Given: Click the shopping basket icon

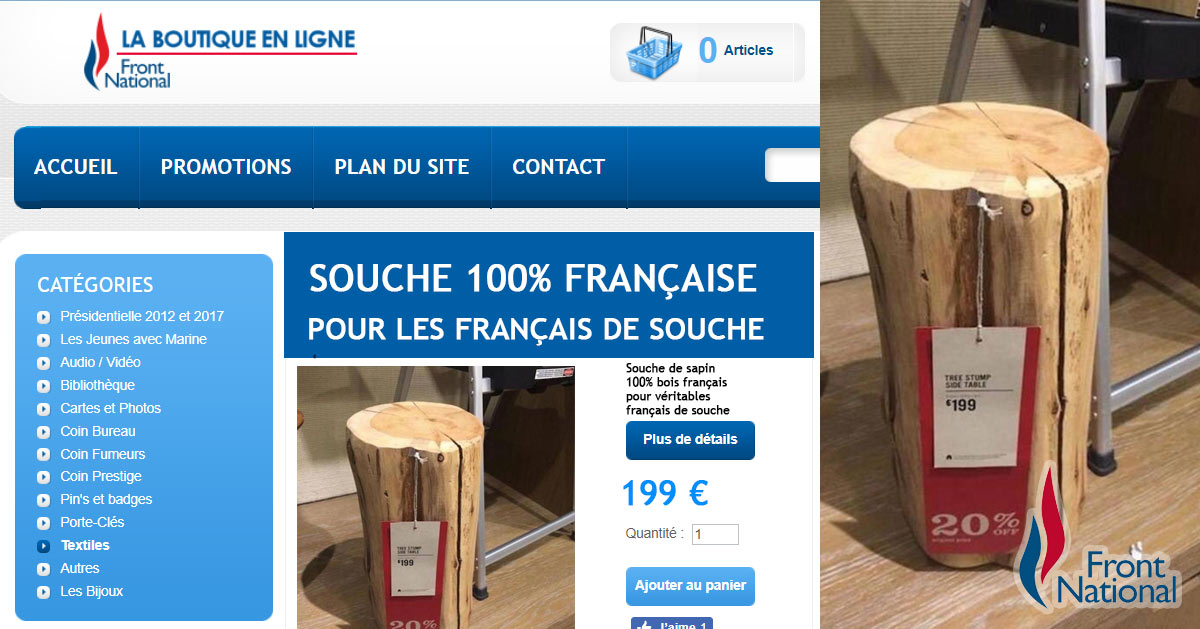Looking at the screenshot, I should point(654,52).
